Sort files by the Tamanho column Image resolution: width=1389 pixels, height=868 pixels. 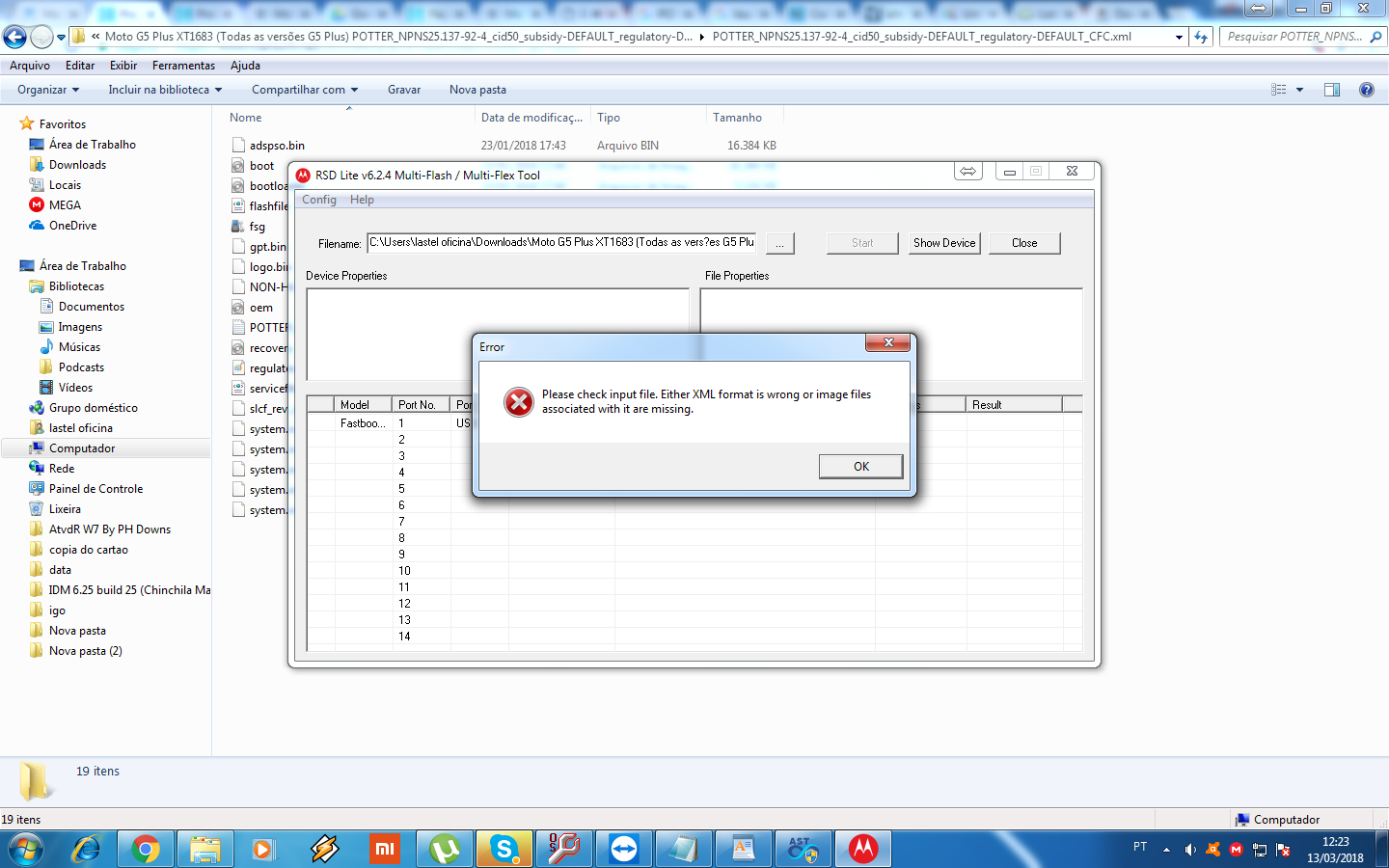click(737, 118)
